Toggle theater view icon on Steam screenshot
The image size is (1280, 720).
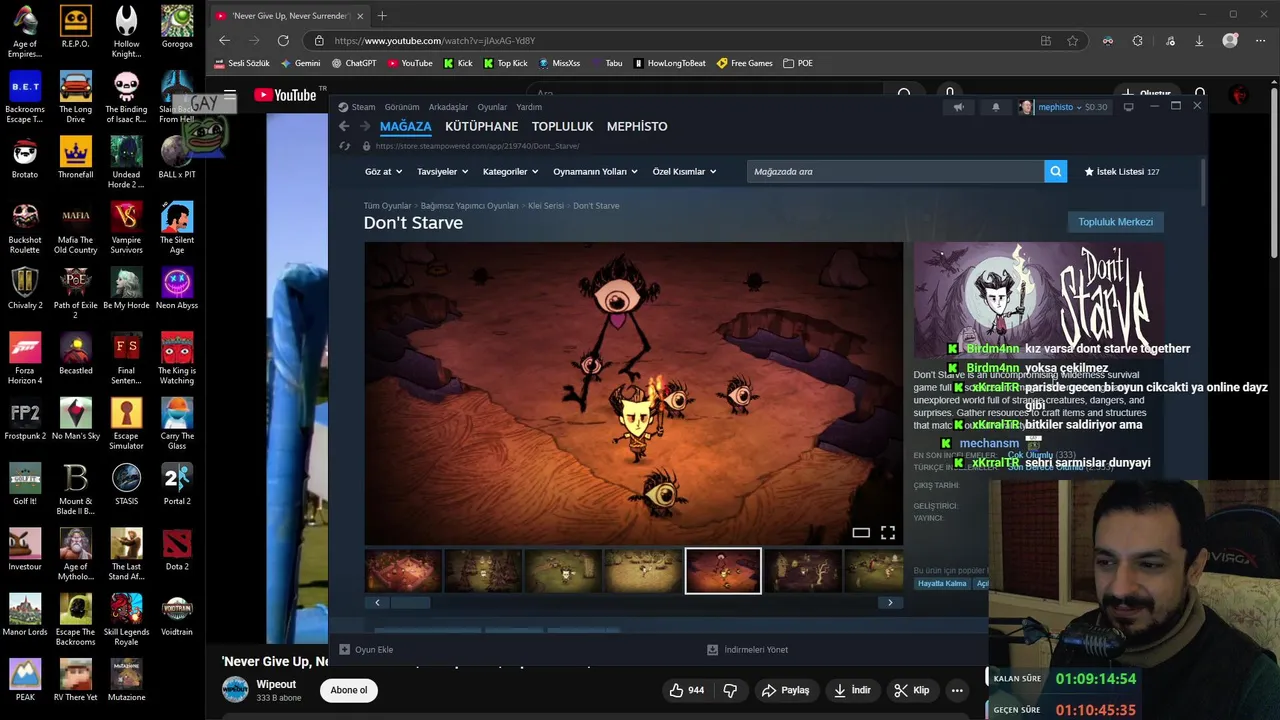tap(861, 533)
